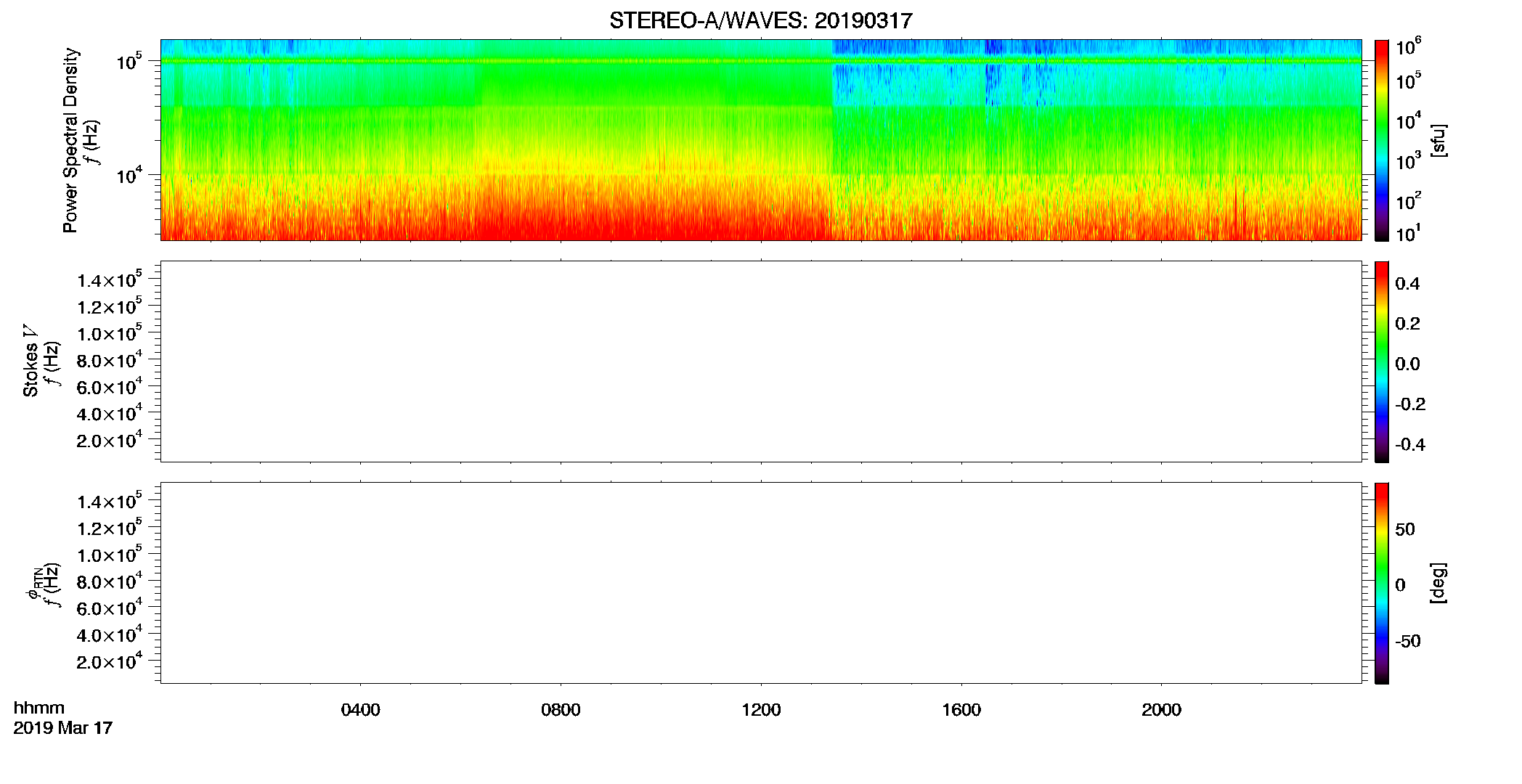
Task: Click the phi RTN degrees colorbar
Action: pyautogui.click(x=1382, y=583)
